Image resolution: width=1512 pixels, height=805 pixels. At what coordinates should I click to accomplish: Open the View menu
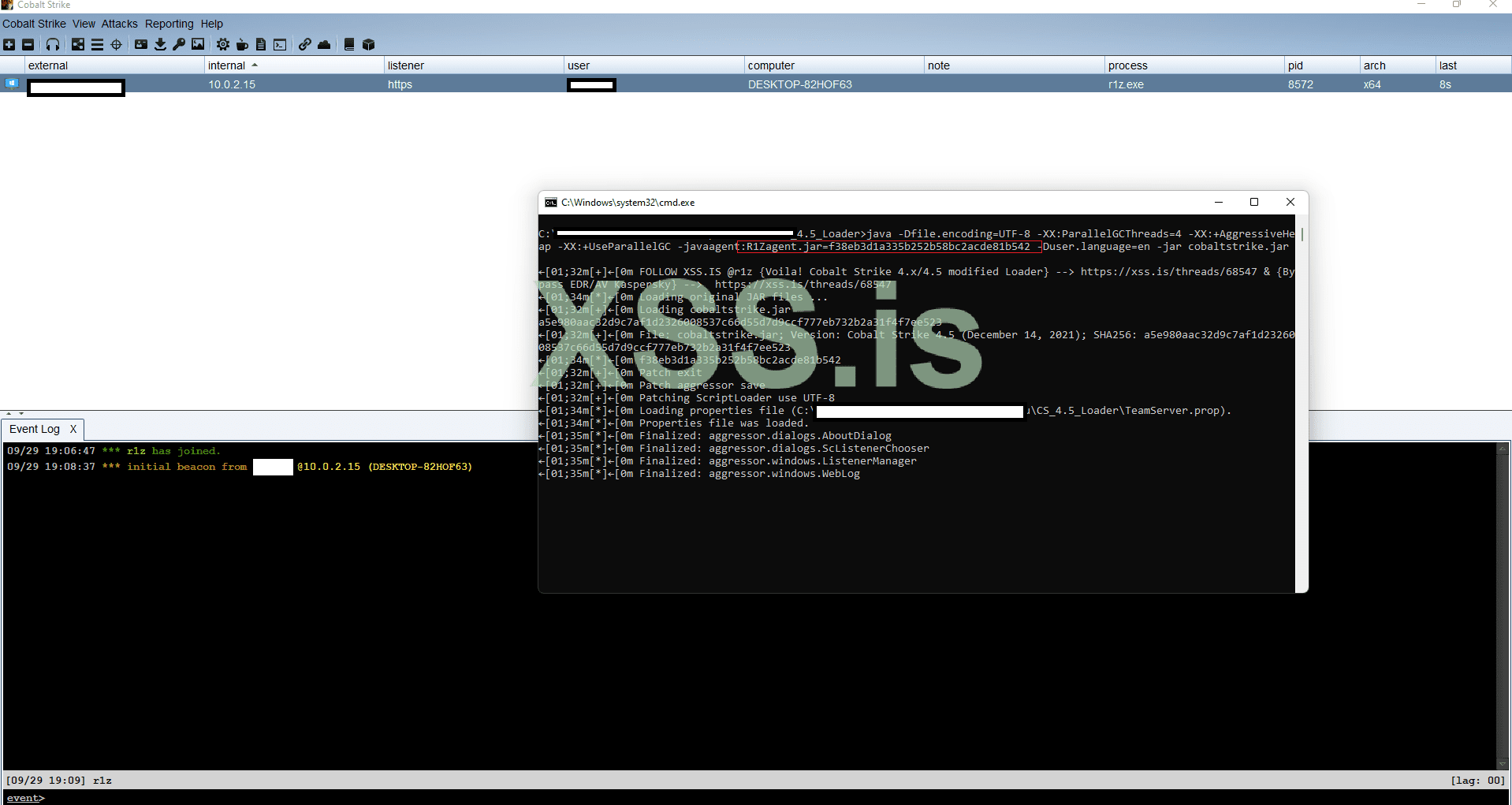(84, 24)
